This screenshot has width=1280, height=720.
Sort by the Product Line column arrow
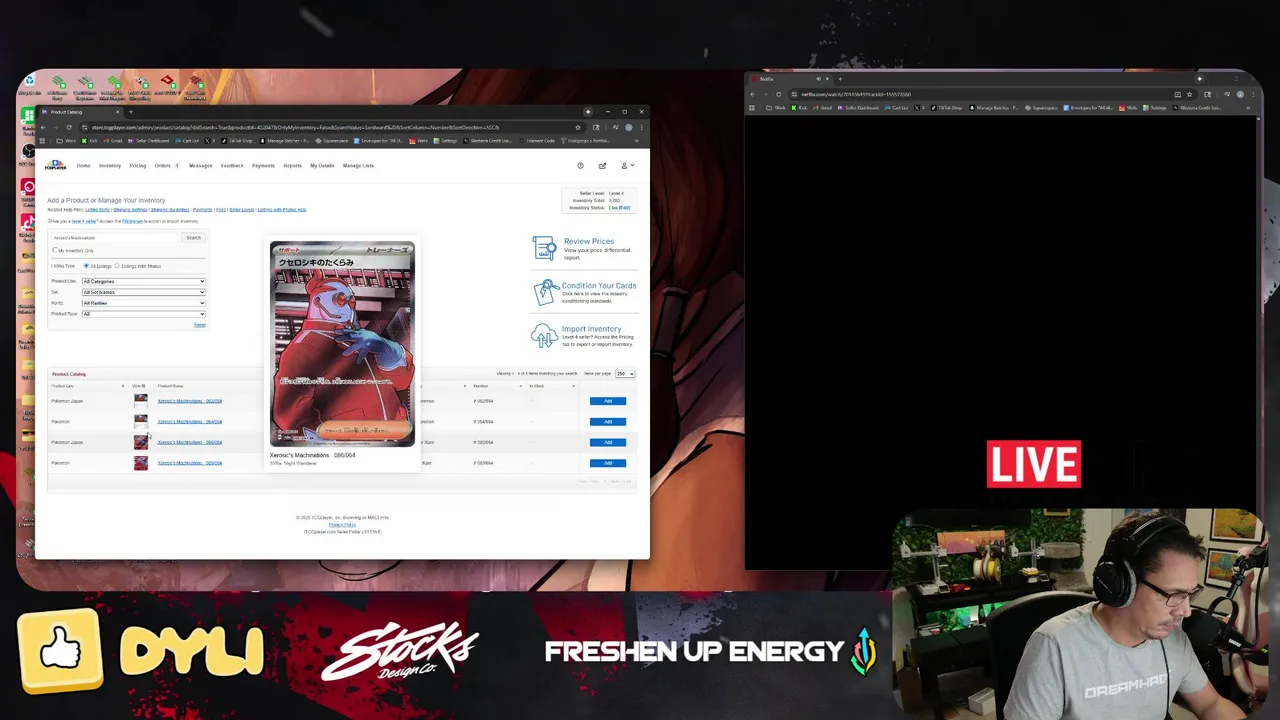pos(123,386)
